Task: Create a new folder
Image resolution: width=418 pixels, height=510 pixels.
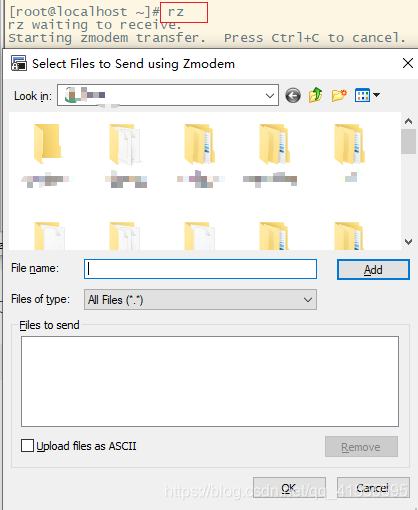Action: [x=339, y=95]
